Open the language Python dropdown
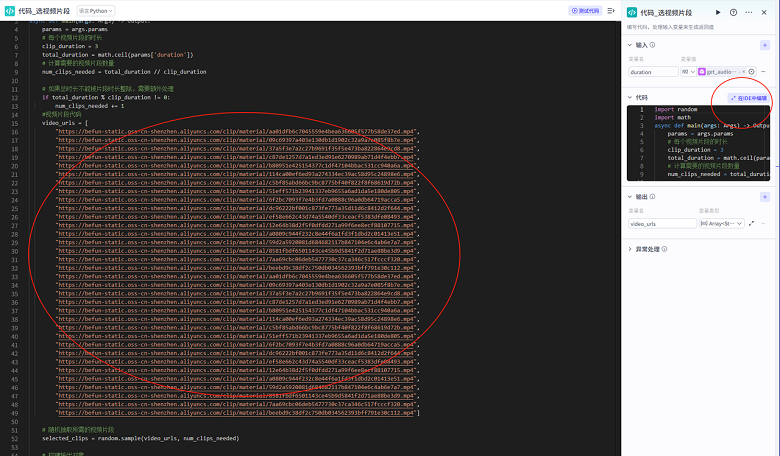 point(97,11)
